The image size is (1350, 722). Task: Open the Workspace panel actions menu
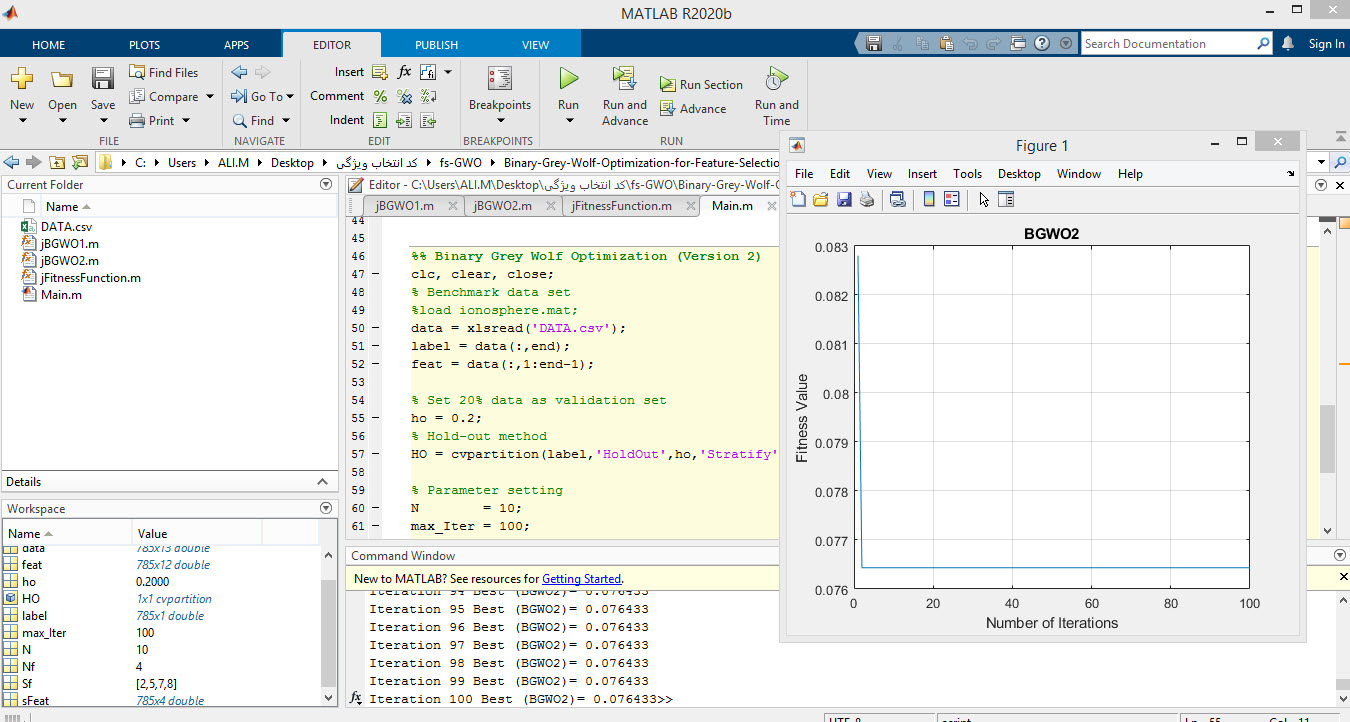tap(326, 508)
